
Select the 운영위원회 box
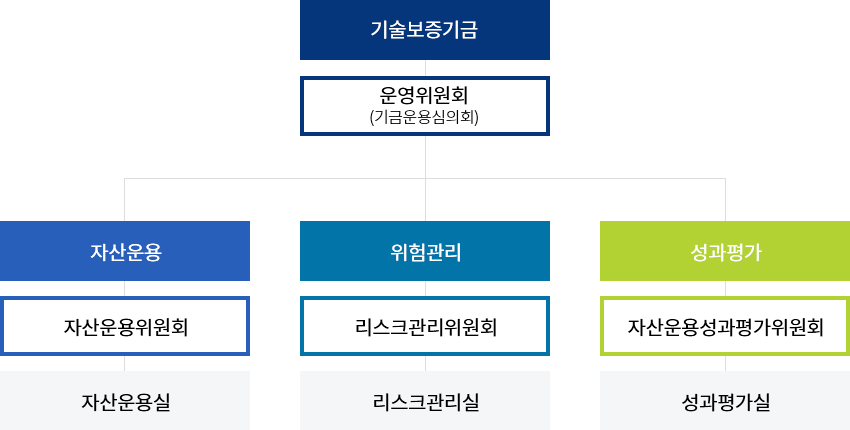tap(425, 96)
